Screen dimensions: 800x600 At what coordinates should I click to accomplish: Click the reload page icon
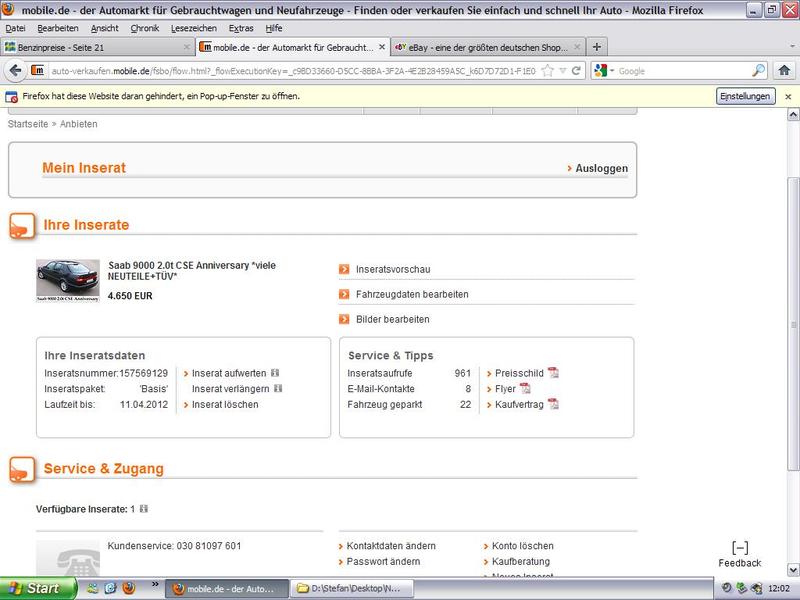576,71
